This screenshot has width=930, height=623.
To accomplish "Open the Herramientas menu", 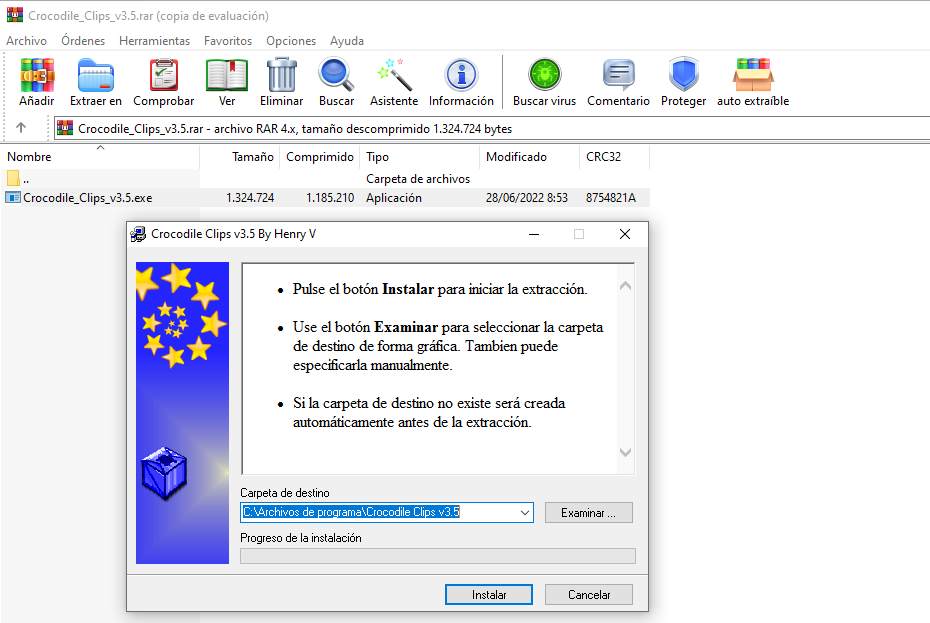I will click(154, 41).
